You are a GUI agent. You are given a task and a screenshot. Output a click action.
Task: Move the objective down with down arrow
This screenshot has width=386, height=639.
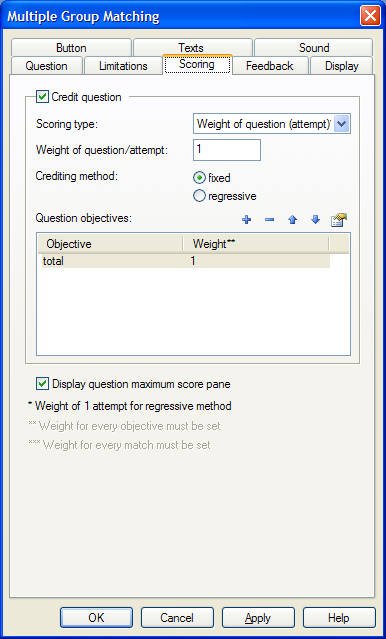[315, 220]
